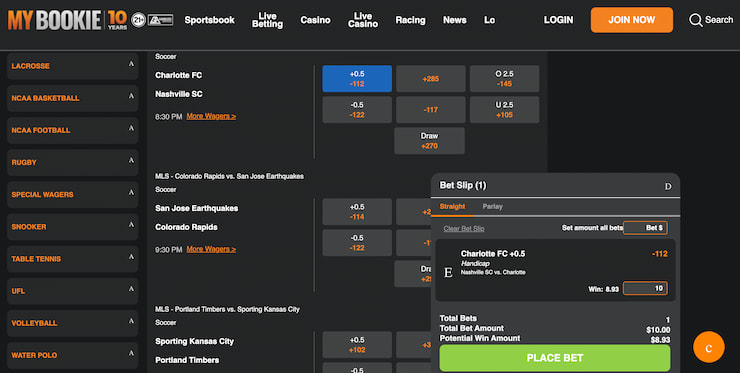Click the search magnifier icon
This screenshot has width=740, height=373.
(x=695, y=20)
